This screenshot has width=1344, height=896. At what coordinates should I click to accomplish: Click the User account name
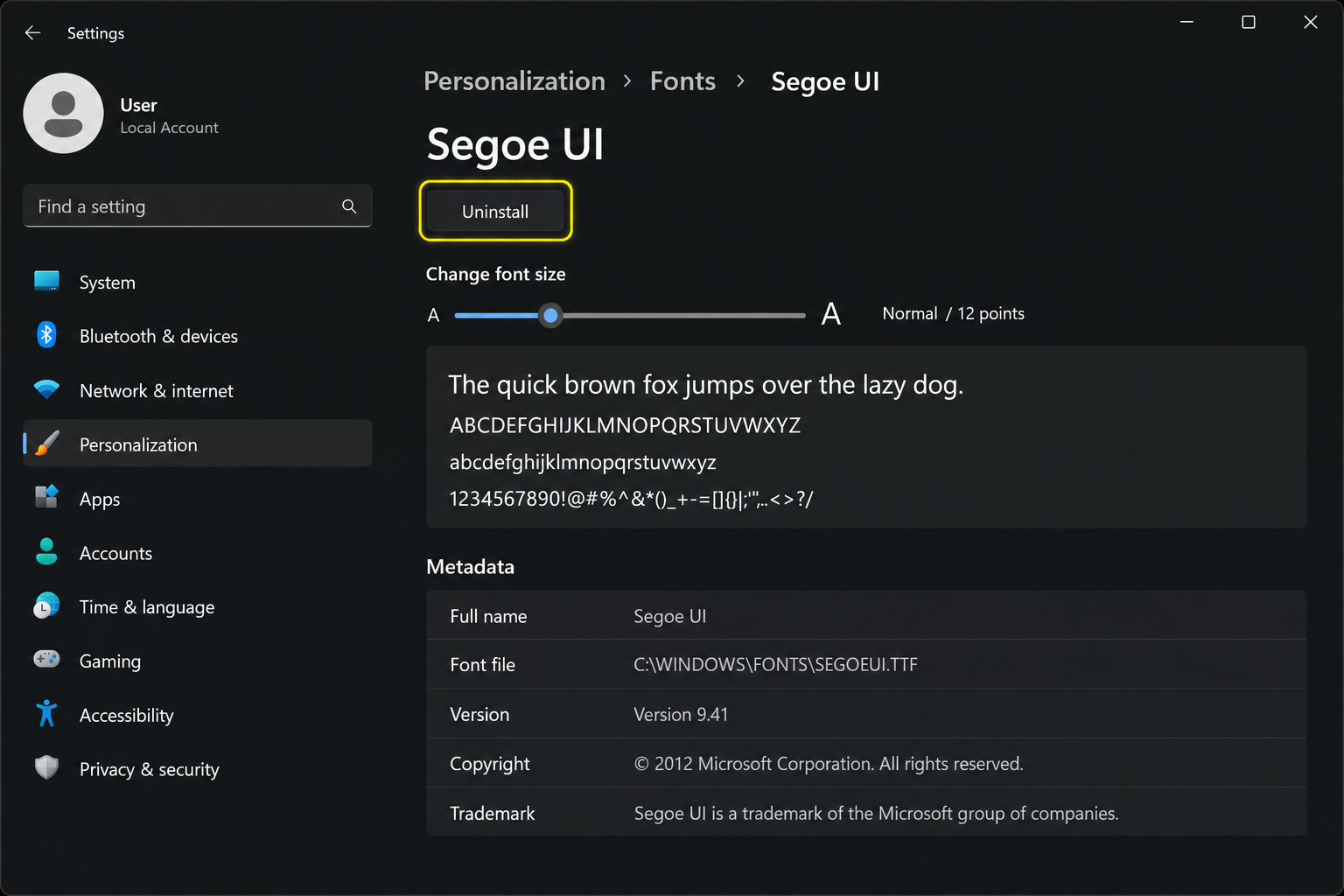[138, 105]
